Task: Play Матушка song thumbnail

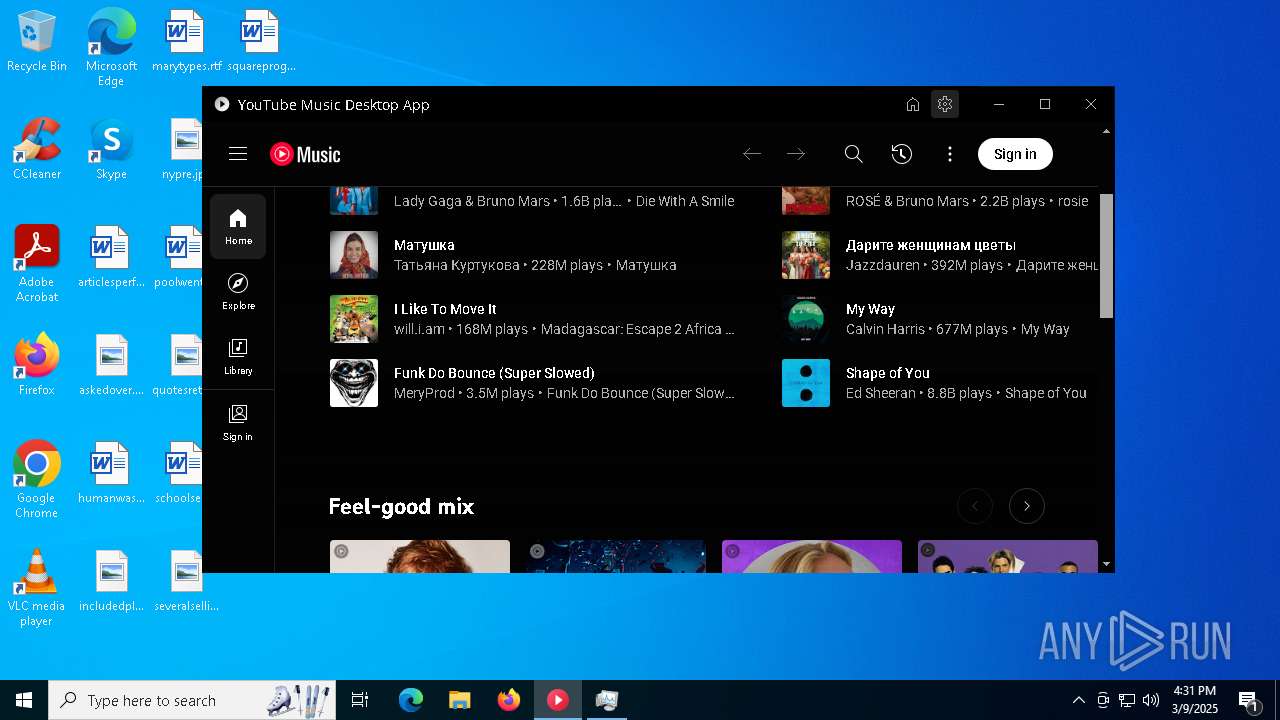Action: [x=354, y=255]
